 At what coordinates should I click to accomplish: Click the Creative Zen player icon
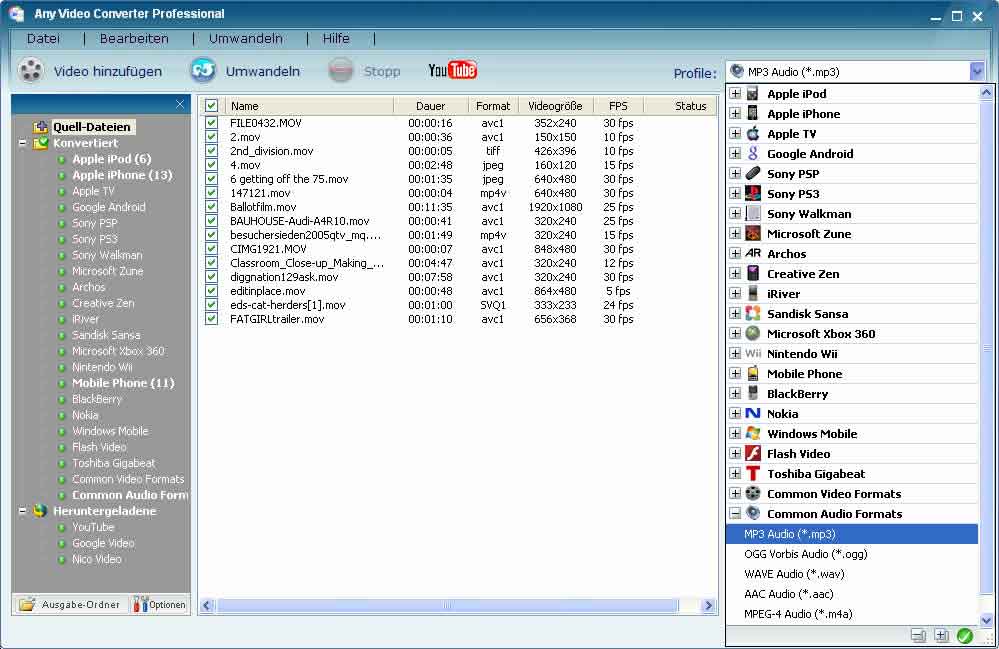753,273
